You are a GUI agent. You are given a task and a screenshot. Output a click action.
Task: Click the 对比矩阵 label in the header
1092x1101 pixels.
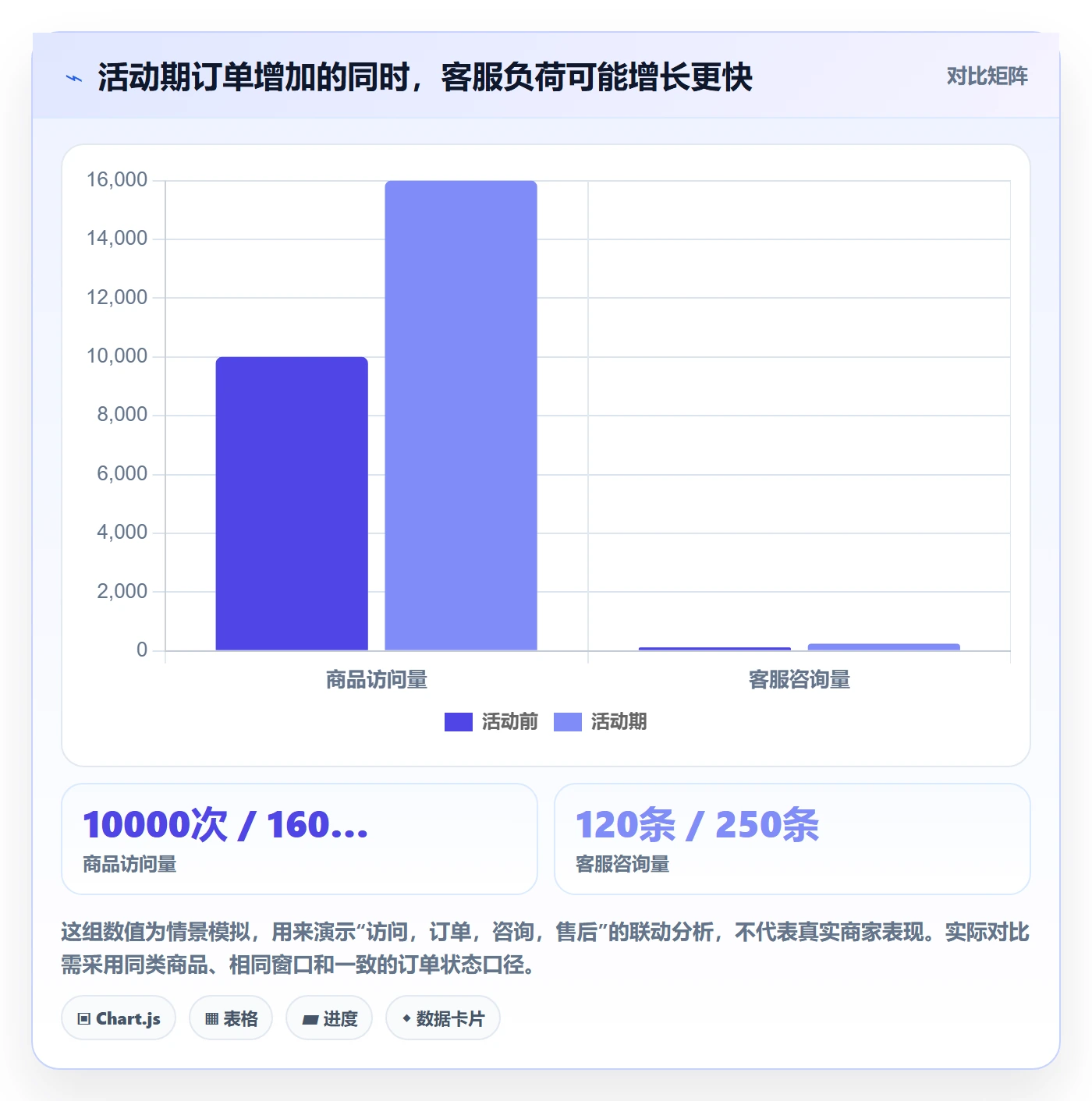pyautogui.click(x=987, y=76)
